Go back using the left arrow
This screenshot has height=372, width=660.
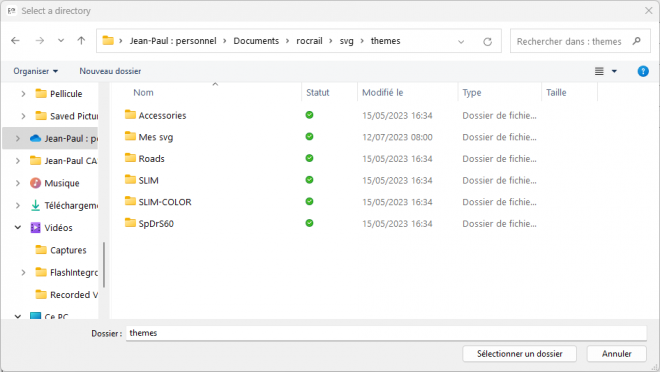[x=16, y=41]
